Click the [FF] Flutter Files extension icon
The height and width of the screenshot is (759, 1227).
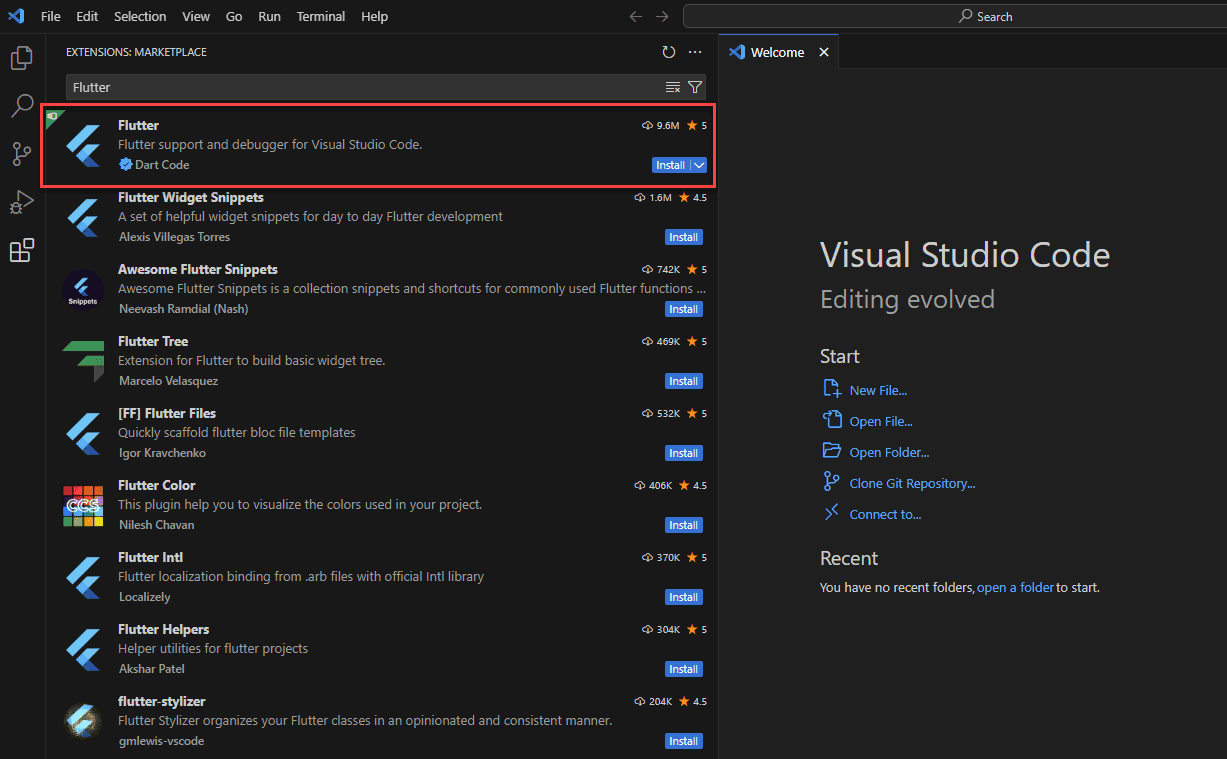click(83, 433)
